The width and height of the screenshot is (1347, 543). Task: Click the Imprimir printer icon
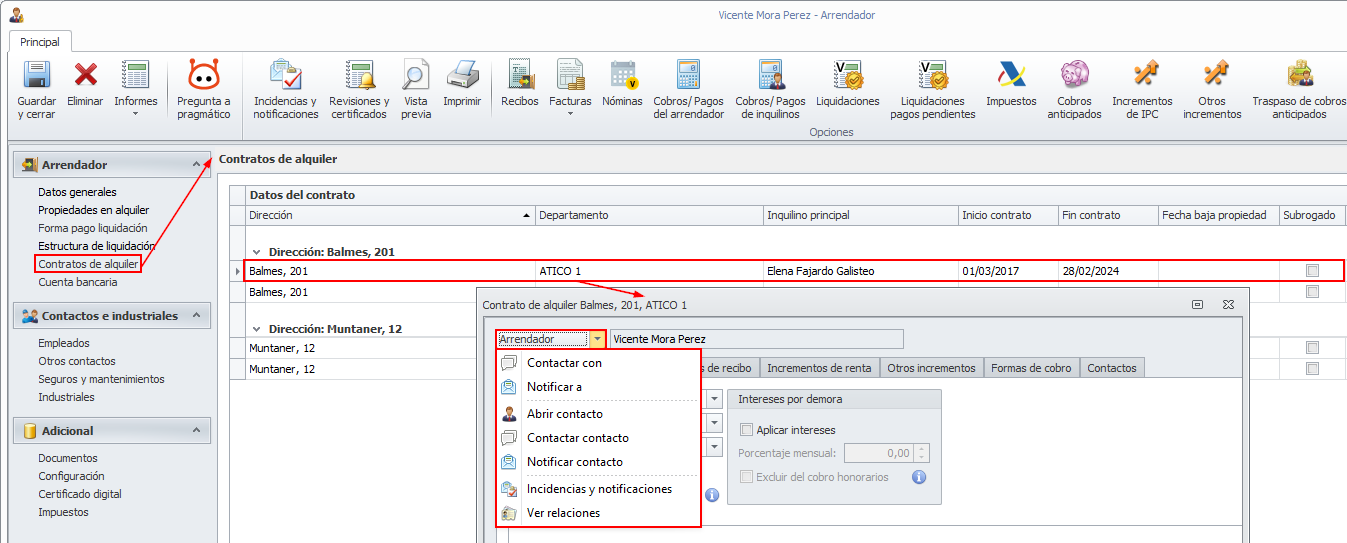click(462, 75)
